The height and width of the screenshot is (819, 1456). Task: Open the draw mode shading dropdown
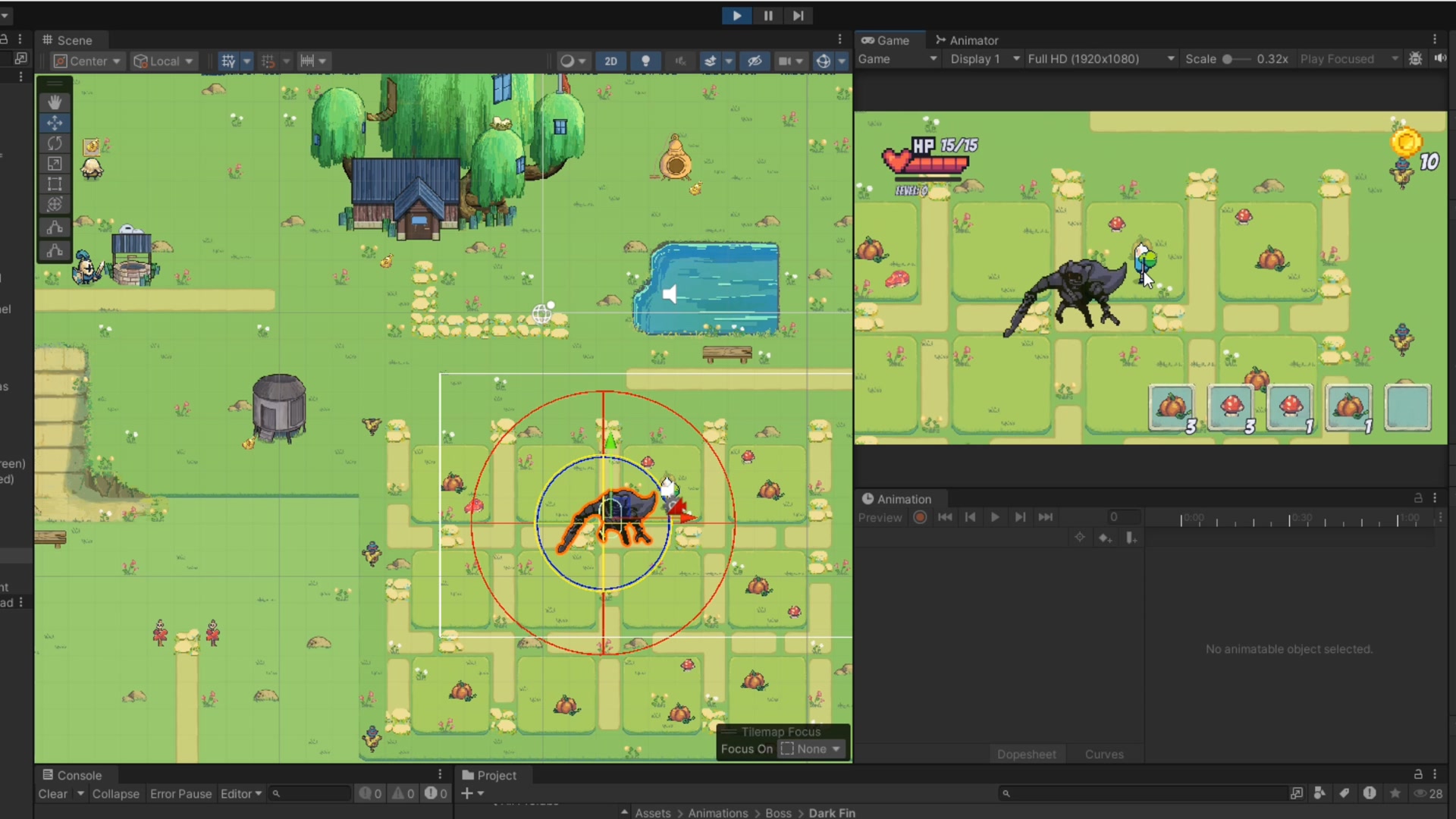pos(573,61)
